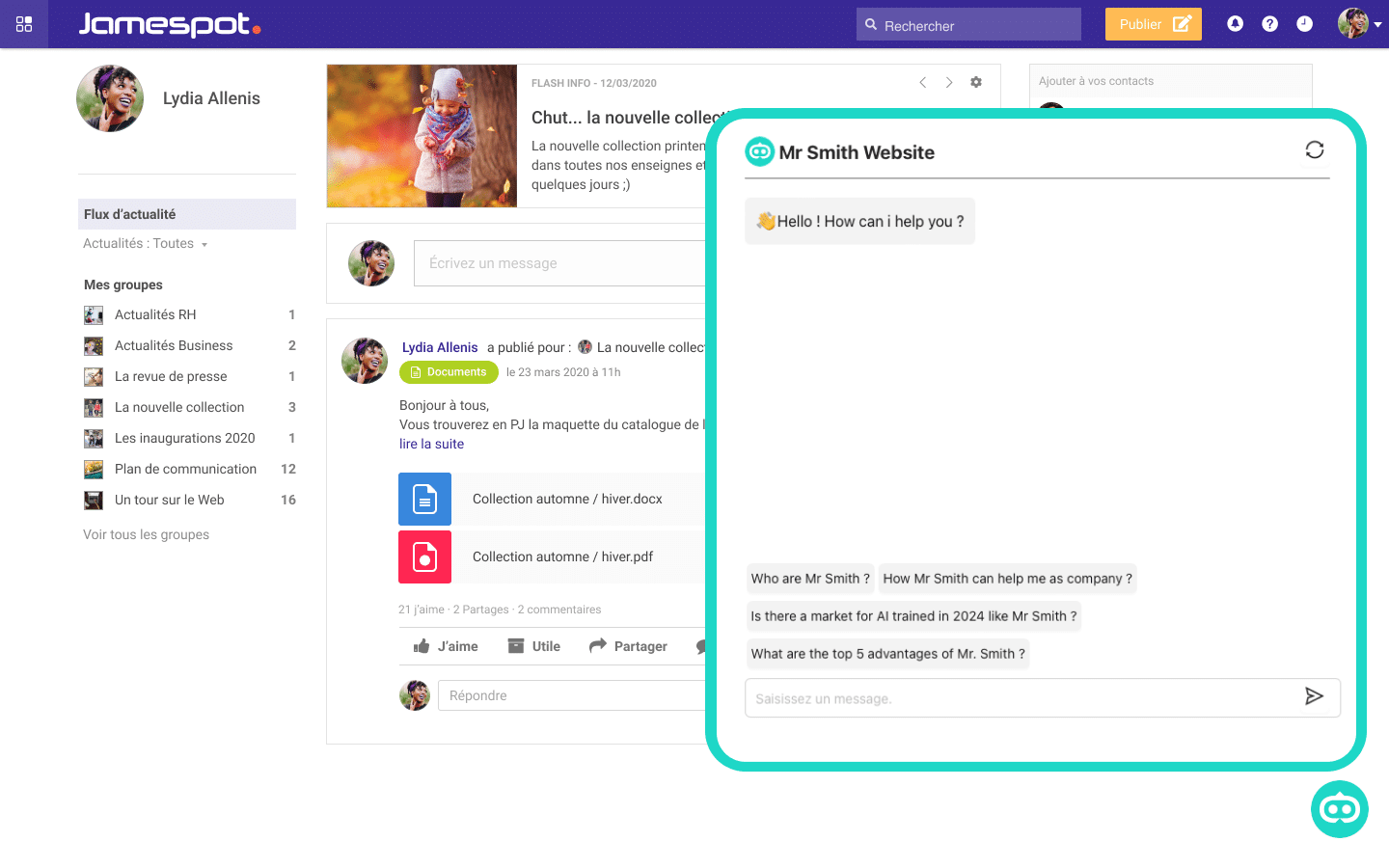Select suggestion 'Who are Mr Smith ?'
Image resolution: width=1389 pixels, height=868 pixels.
coord(810,579)
